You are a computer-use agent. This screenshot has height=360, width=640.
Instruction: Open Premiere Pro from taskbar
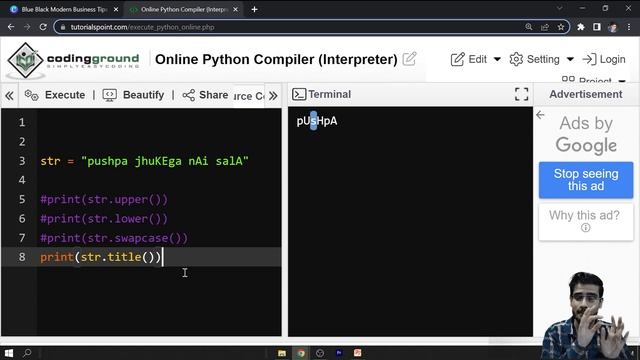click(x=339, y=353)
